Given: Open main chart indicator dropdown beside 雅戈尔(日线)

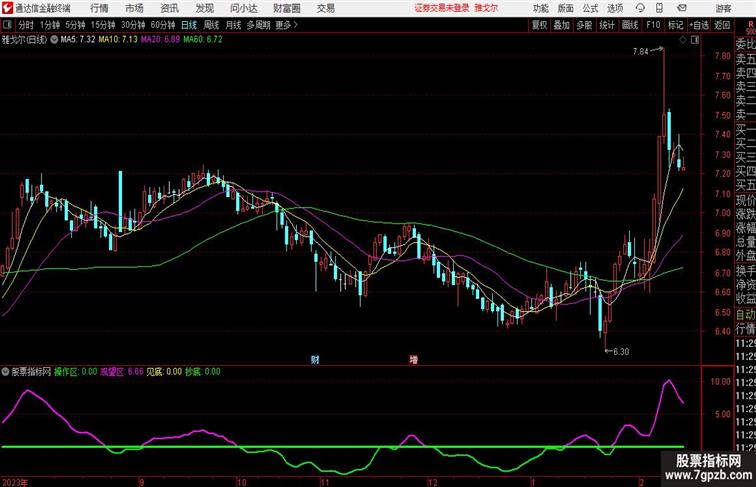Looking at the screenshot, I should coord(54,40).
